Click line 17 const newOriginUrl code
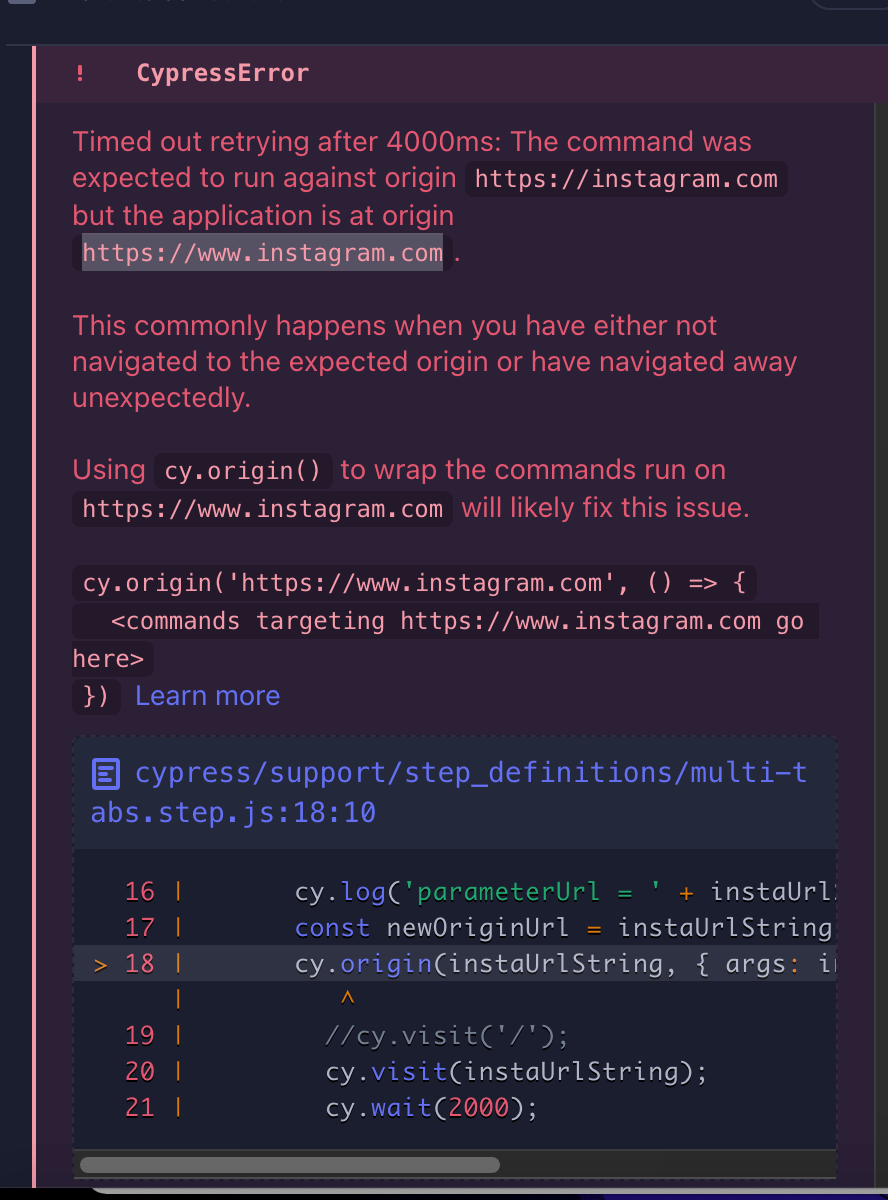 563,928
